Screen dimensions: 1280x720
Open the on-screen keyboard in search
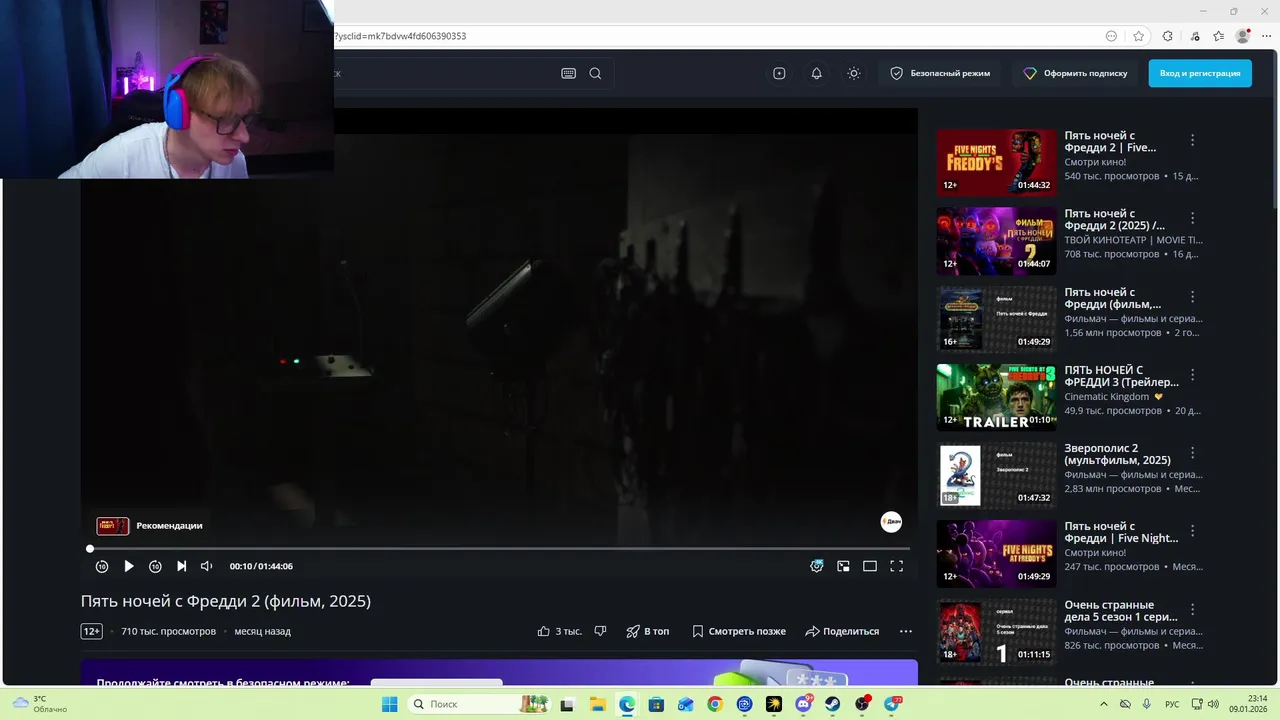pos(569,73)
